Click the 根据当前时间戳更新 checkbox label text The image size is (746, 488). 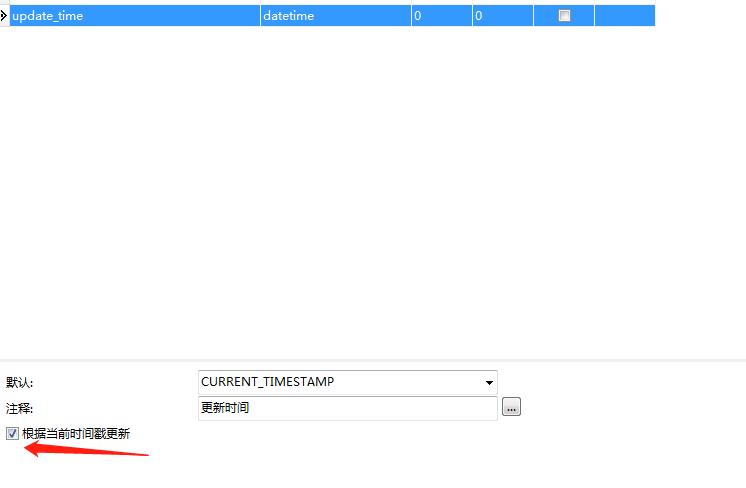(x=76, y=433)
